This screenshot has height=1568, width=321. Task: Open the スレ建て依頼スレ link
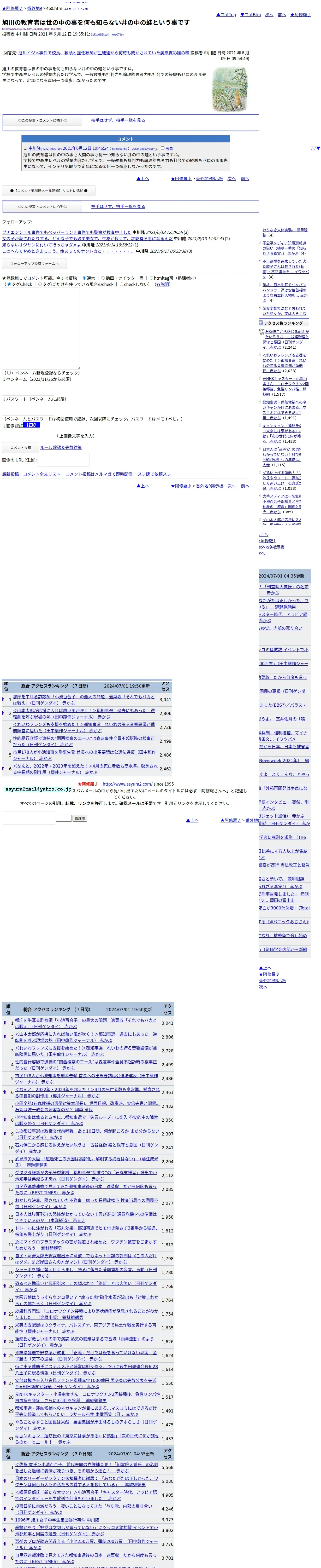[x=154, y=474]
